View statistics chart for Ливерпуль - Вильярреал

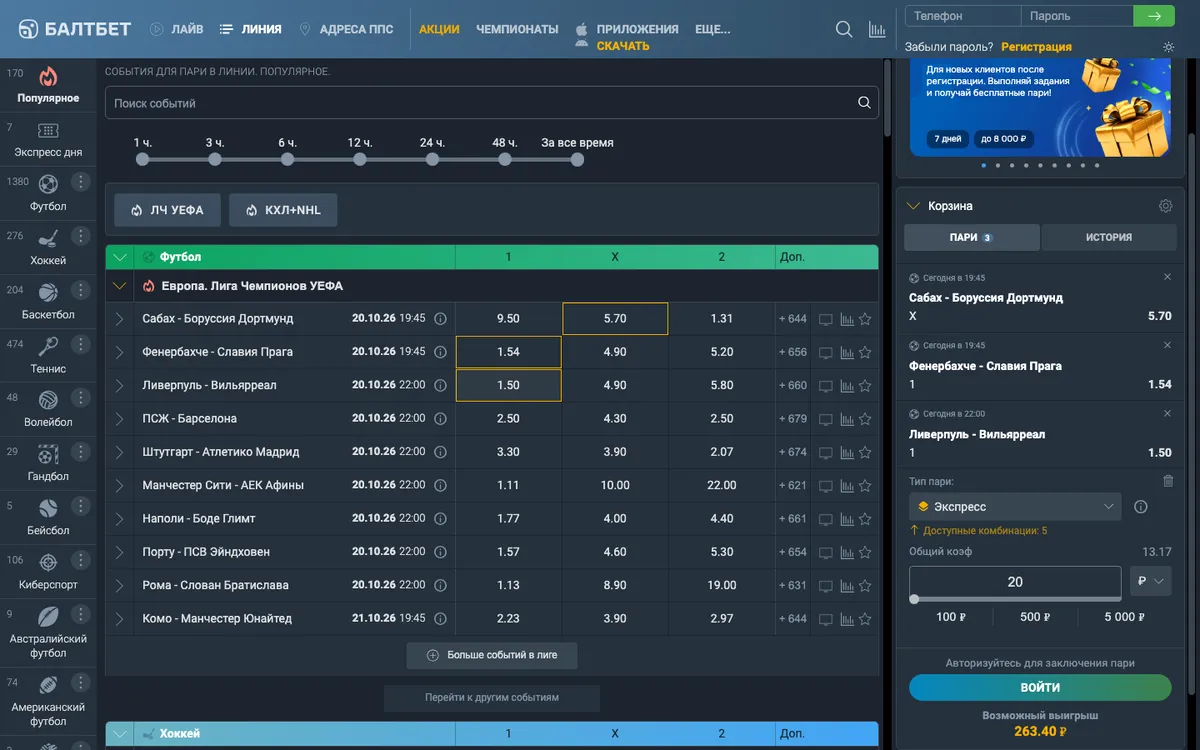(x=847, y=386)
